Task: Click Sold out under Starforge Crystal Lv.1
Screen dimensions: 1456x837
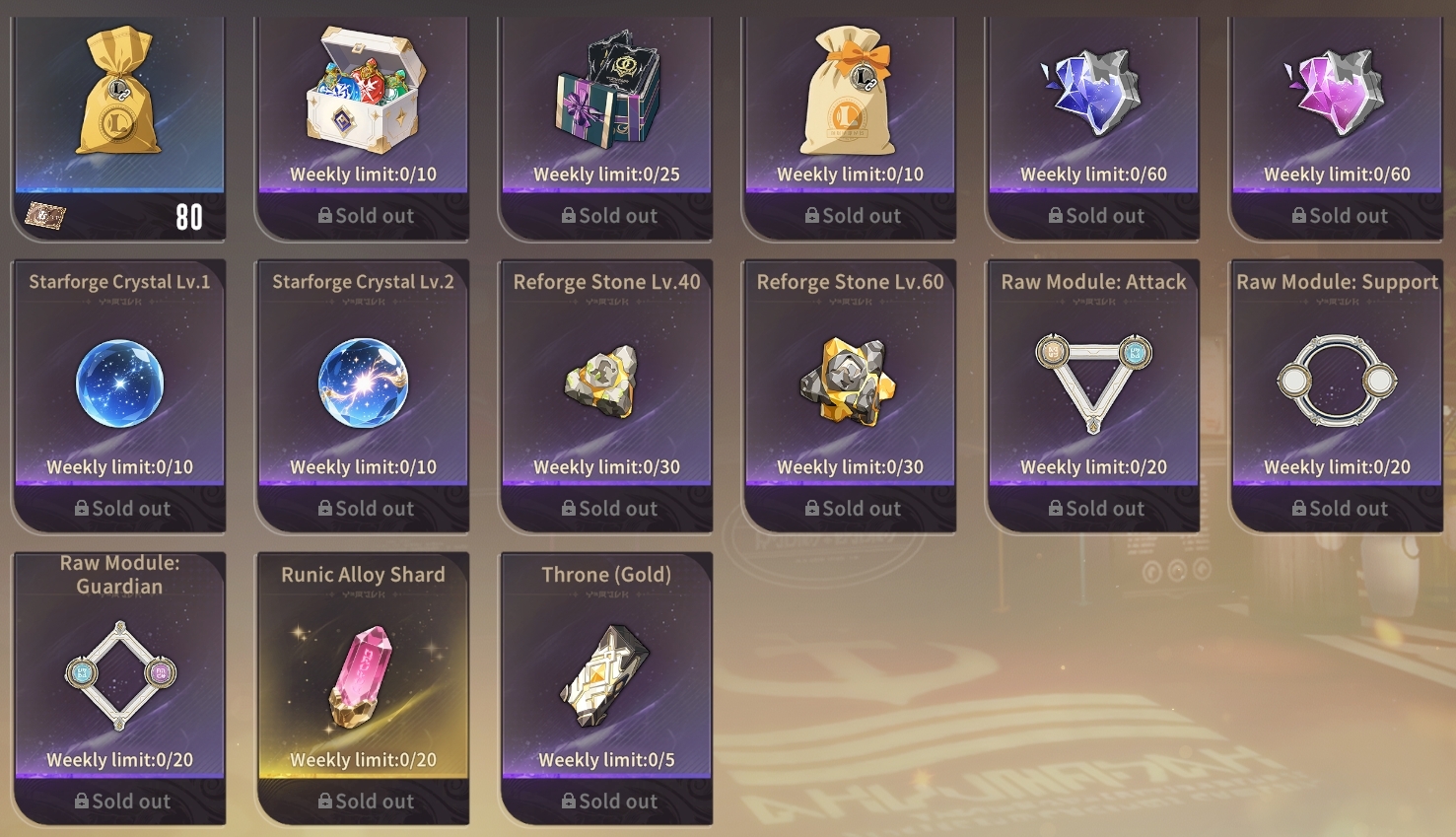Action: (121, 509)
